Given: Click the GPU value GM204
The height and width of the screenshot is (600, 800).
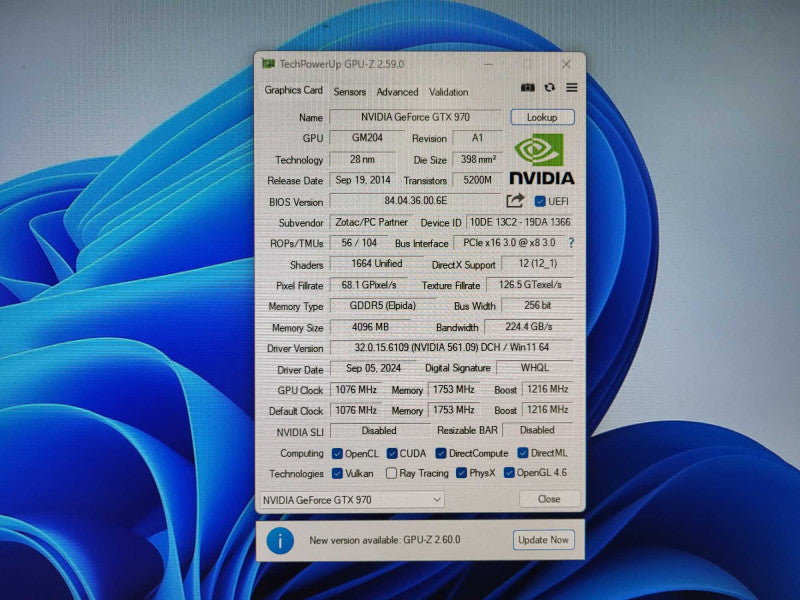Looking at the screenshot, I should (x=367, y=138).
